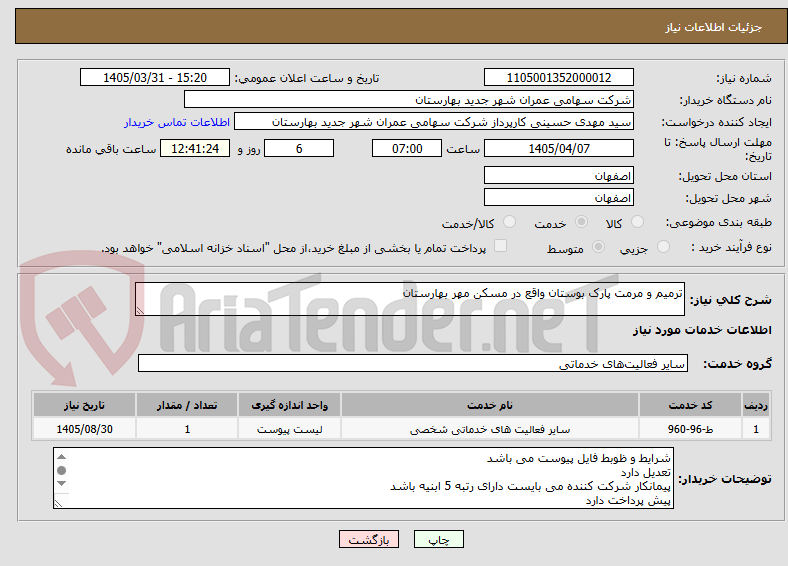Screen dimensions: 788x566
Task: Click the service code cell ط-96-960
Action: coord(690,429)
